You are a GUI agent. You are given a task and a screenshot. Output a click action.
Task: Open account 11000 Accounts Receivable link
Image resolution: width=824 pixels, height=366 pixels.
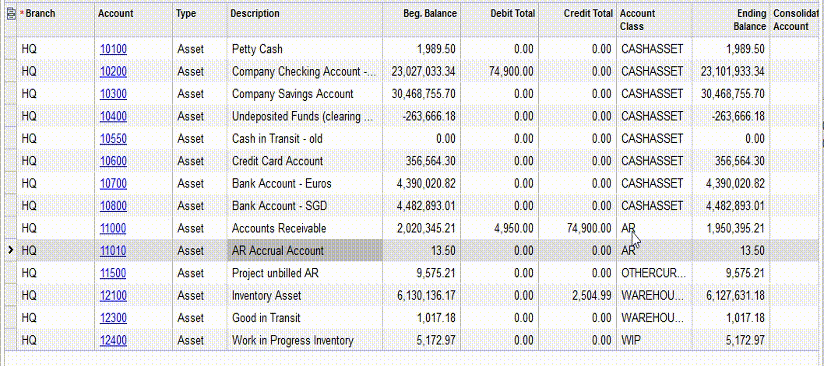coord(114,228)
